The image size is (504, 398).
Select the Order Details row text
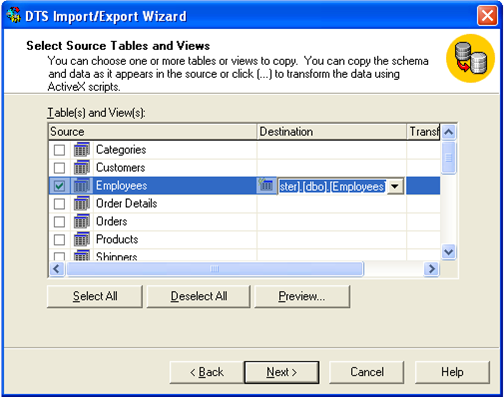click(x=127, y=203)
